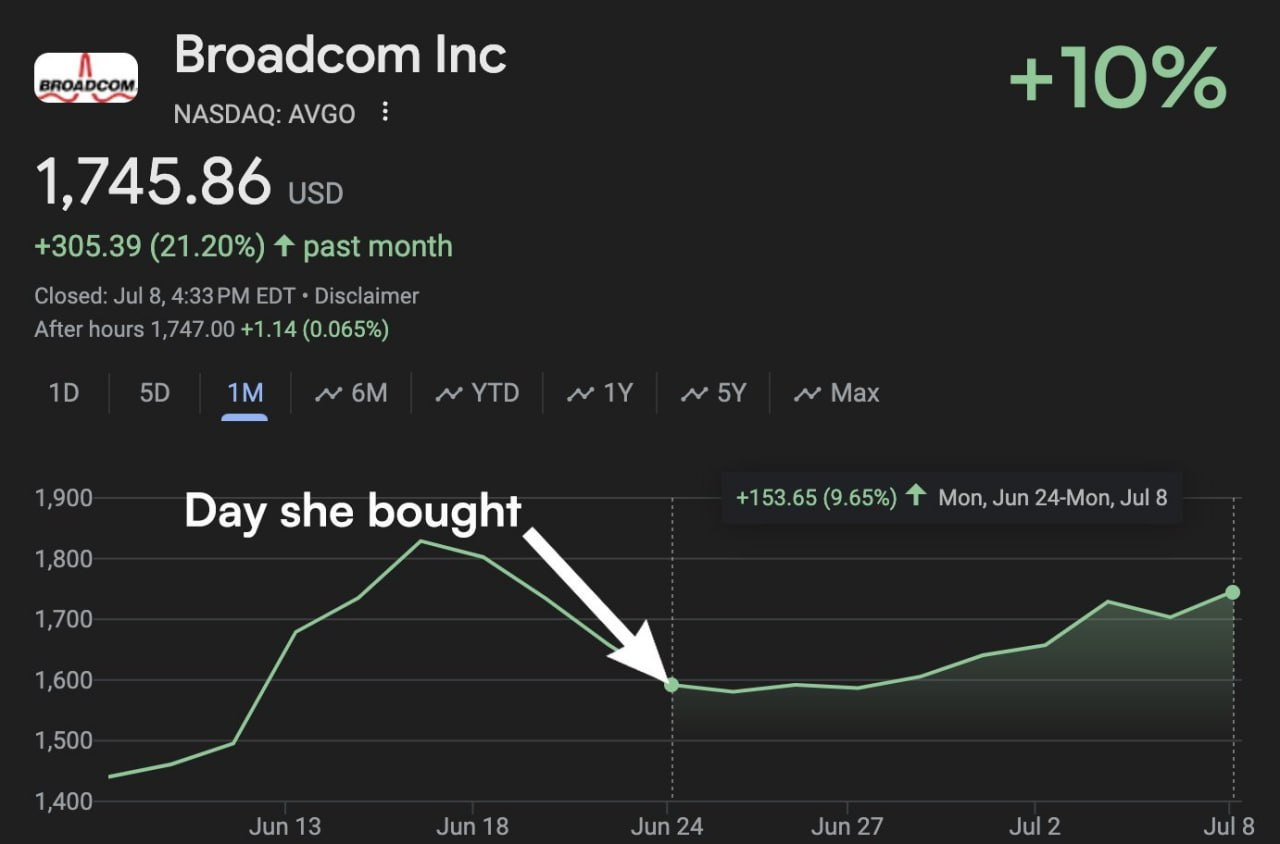Switch to the 5D range tab
The width and height of the screenshot is (1280, 844).
click(x=155, y=393)
